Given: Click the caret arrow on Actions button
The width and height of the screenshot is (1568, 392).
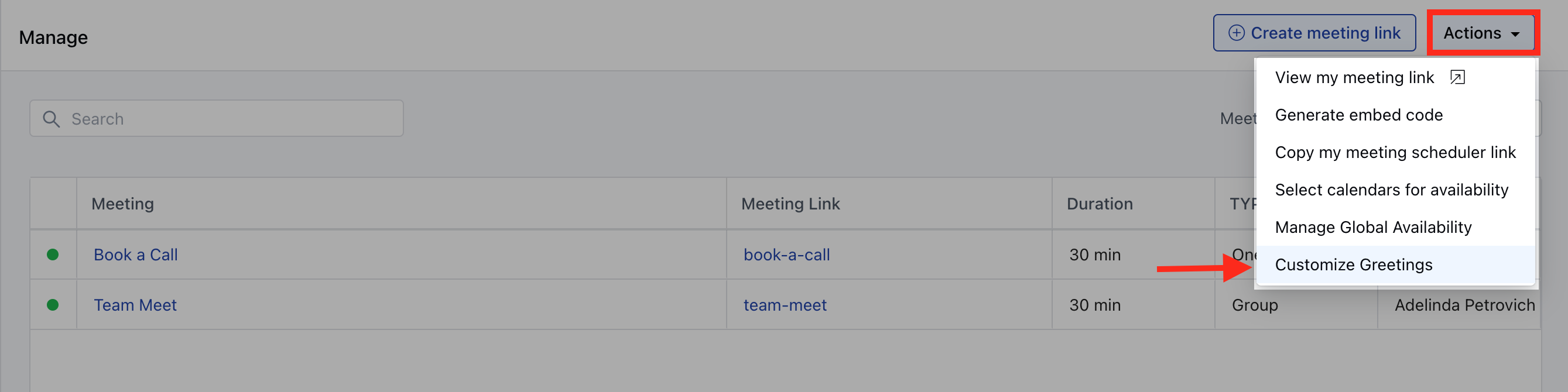Looking at the screenshot, I should [1515, 34].
